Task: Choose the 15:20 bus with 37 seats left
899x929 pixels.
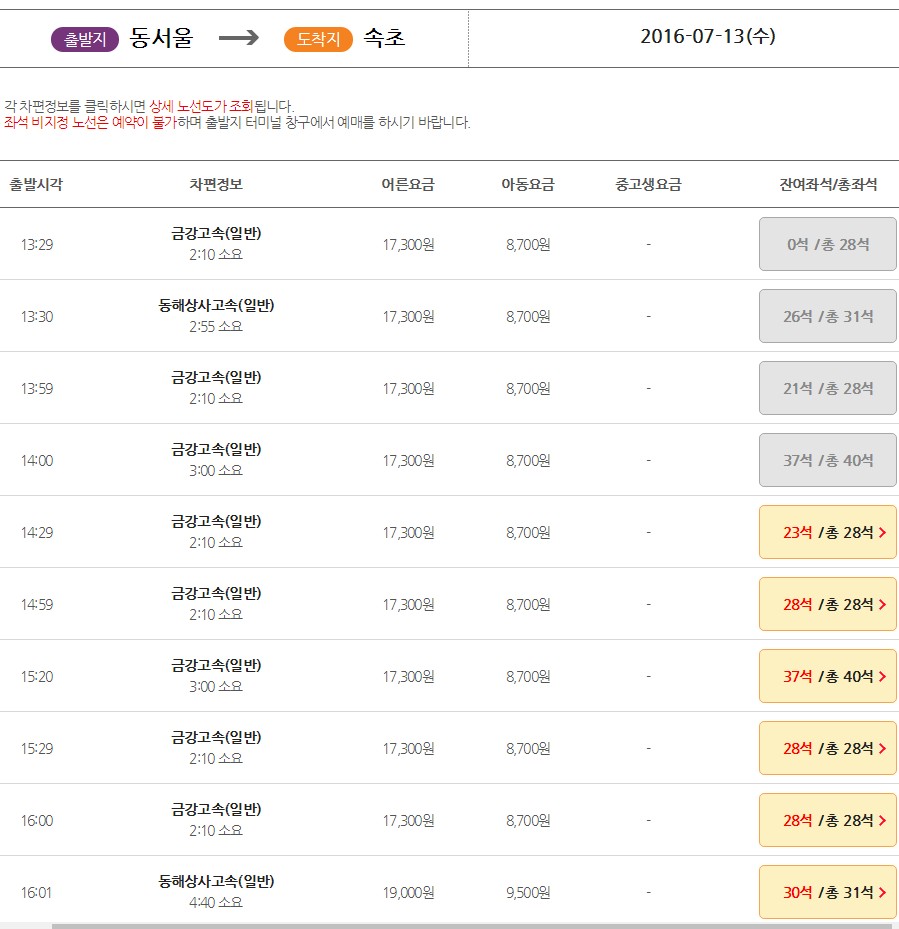Action: 827,676
